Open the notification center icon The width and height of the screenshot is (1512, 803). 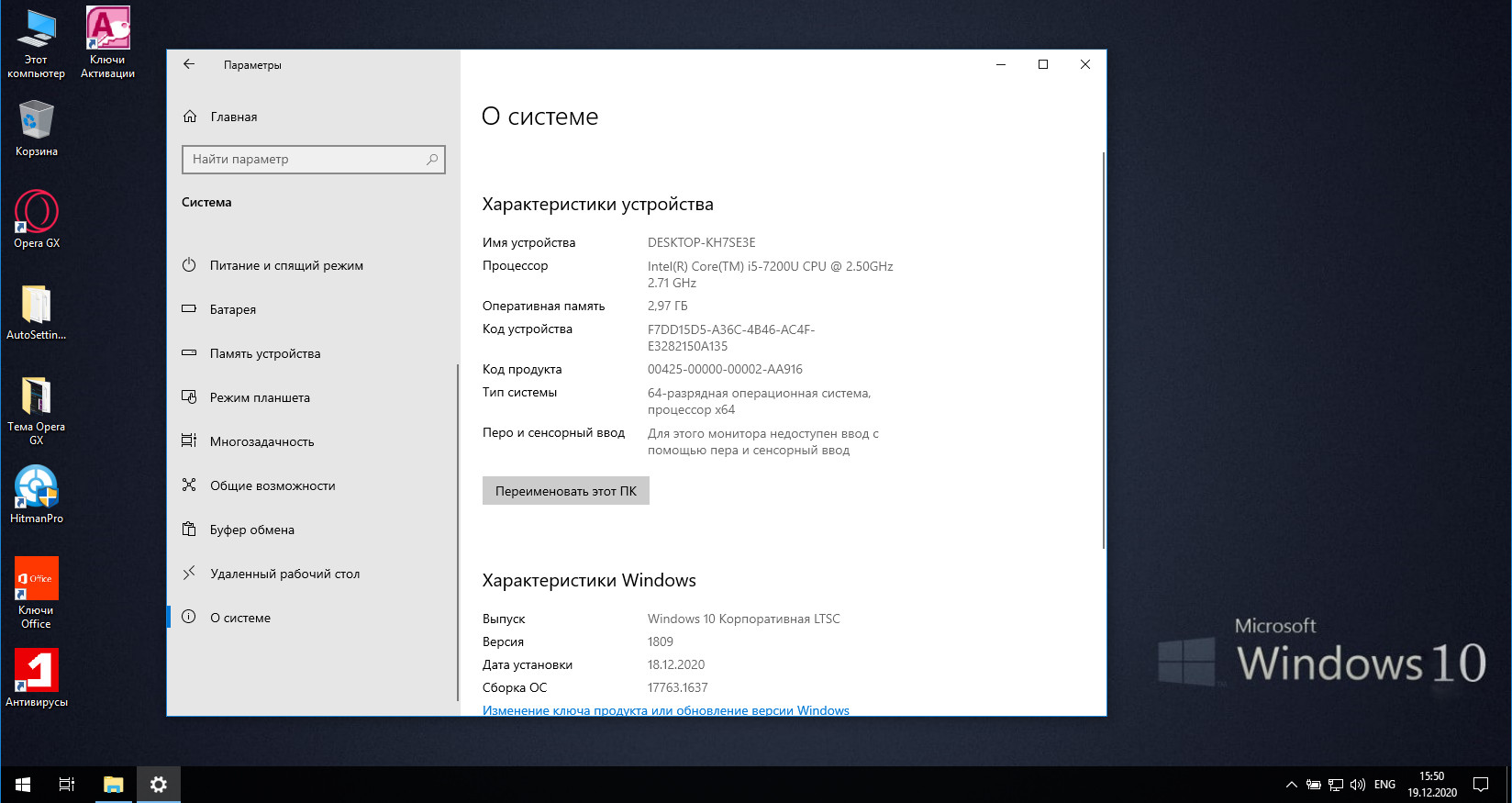coord(1481,785)
